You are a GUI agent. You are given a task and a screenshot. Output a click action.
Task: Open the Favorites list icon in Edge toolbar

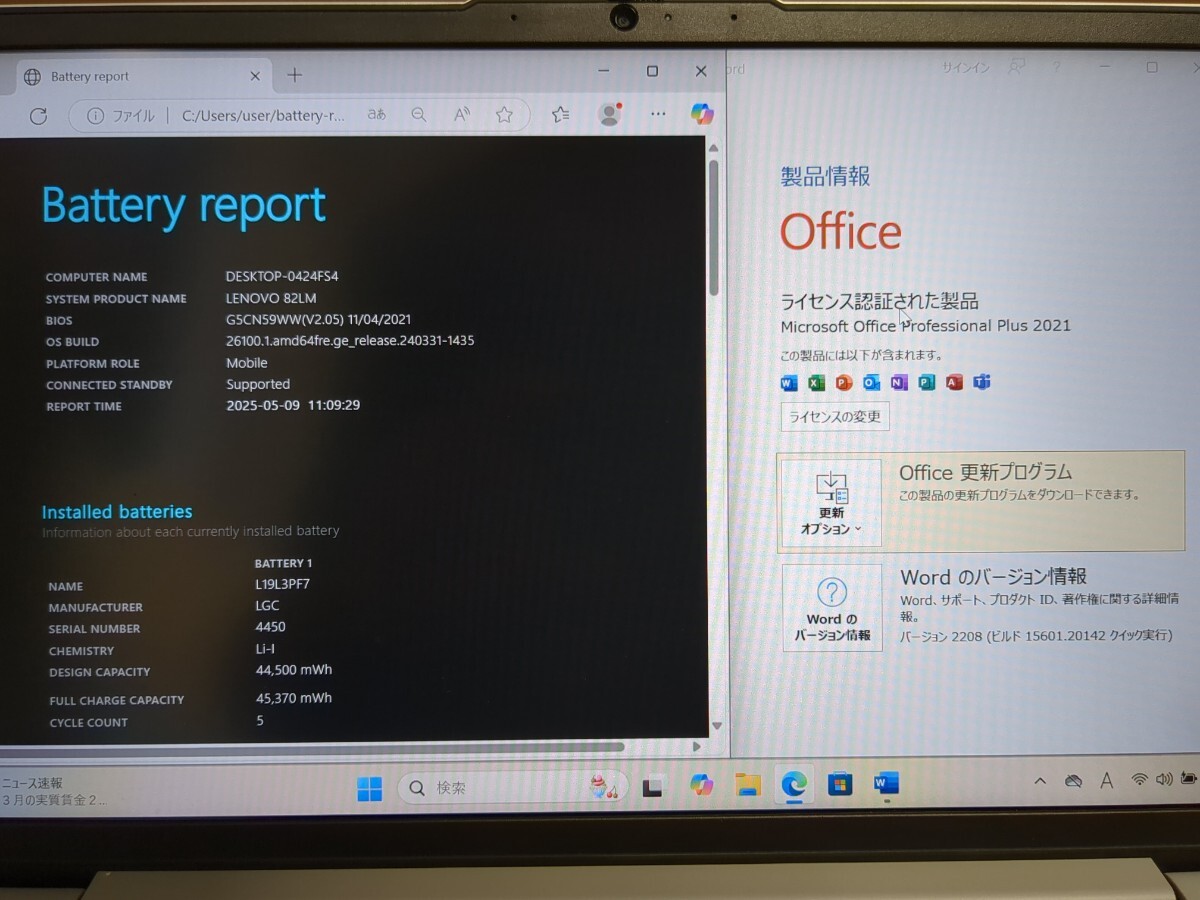(x=561, y=114)
